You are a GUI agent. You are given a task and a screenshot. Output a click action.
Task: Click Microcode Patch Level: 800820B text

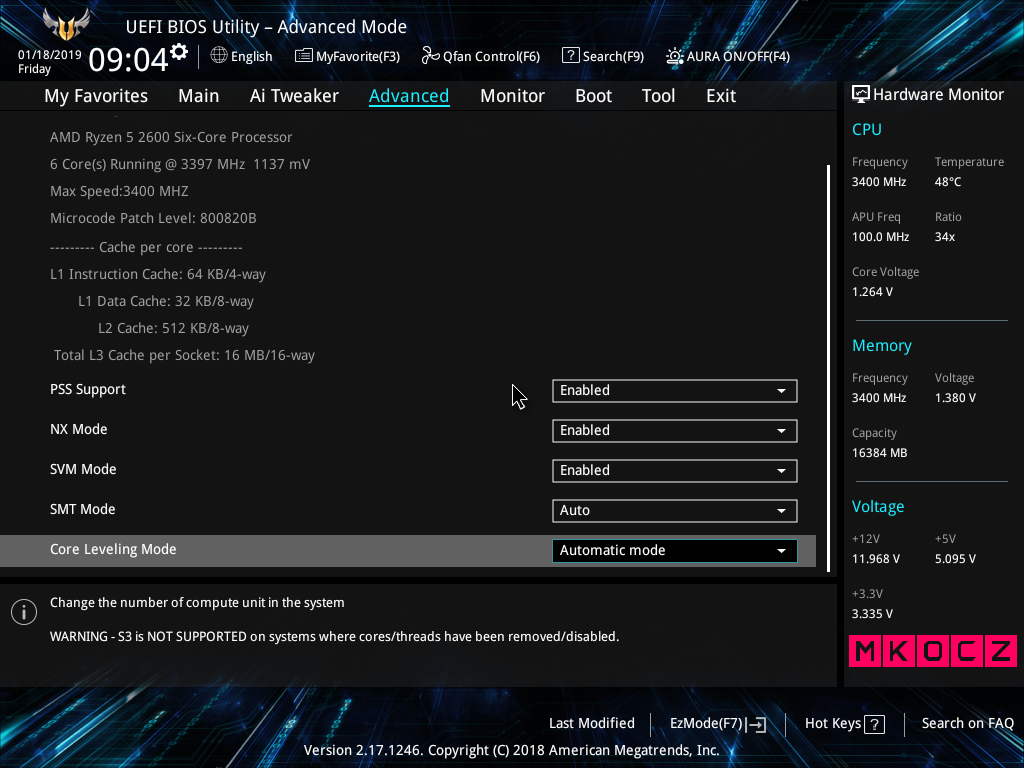(153, 218)
